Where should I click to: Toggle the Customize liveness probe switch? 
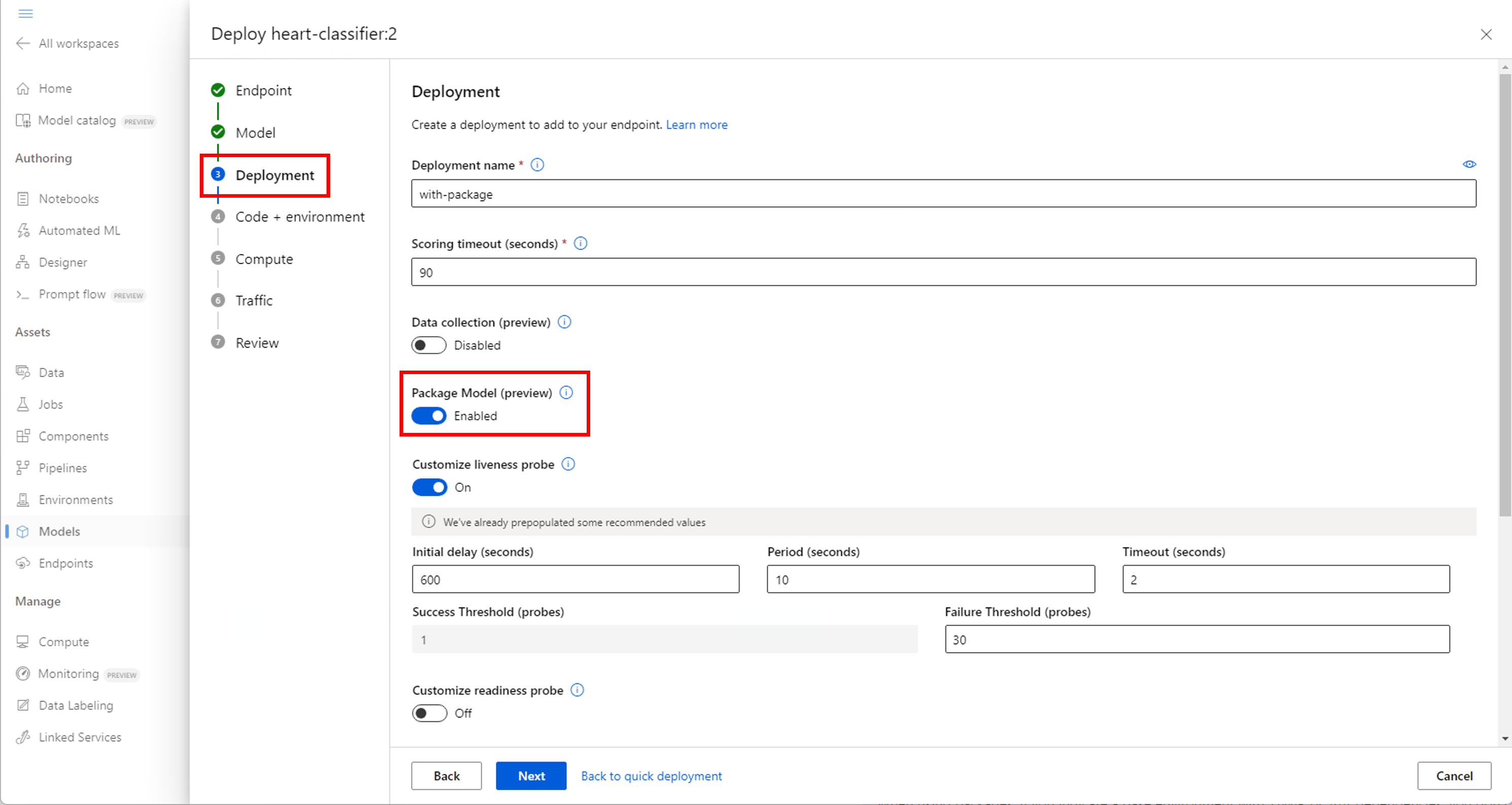click(x=428, y=487)
